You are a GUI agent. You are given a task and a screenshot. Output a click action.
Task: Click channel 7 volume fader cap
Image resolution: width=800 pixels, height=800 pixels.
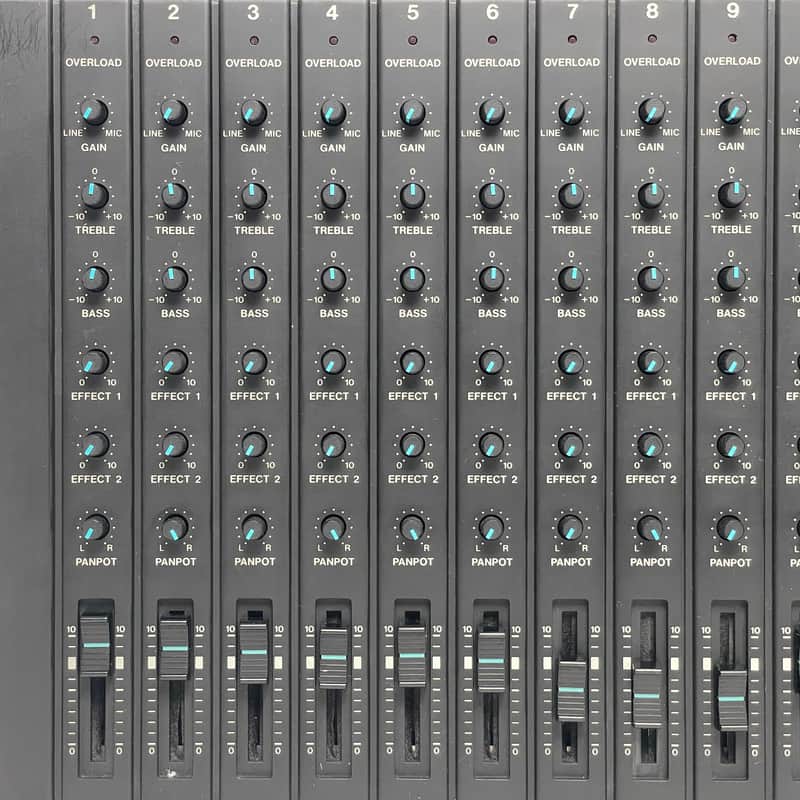[x=571, y=690]
